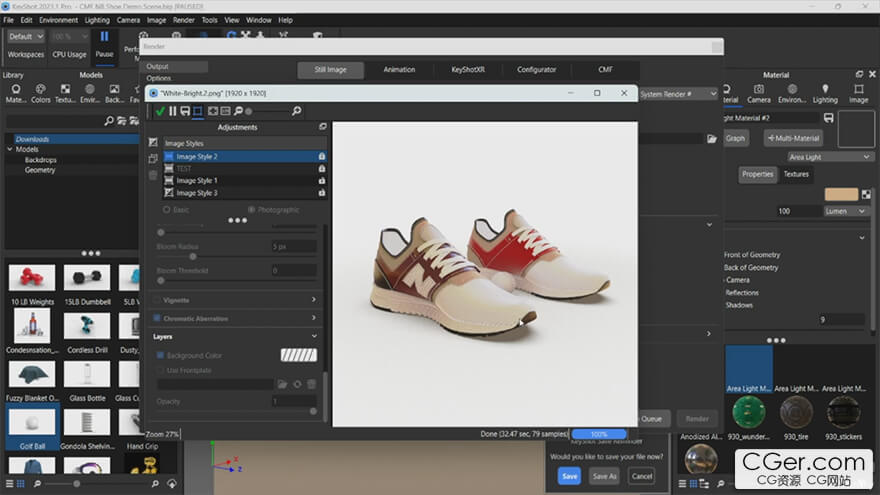Click the folder icon for the frontplate file

pyautogui.click(x=282, y=384)
